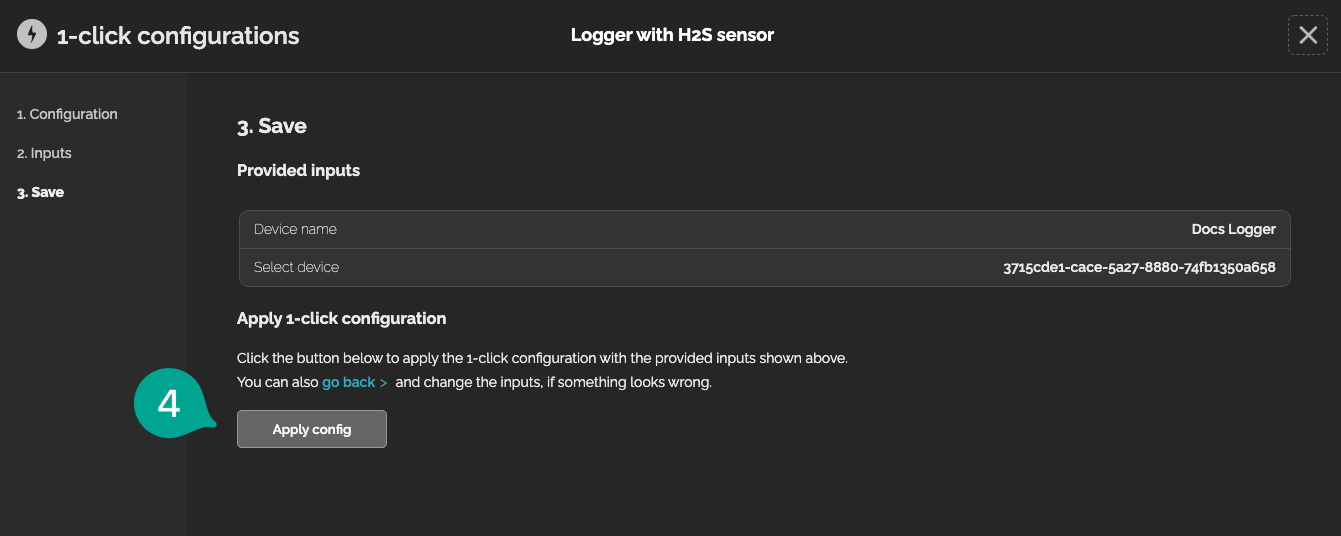Click the Apply 1-click configuration heading

341,318
